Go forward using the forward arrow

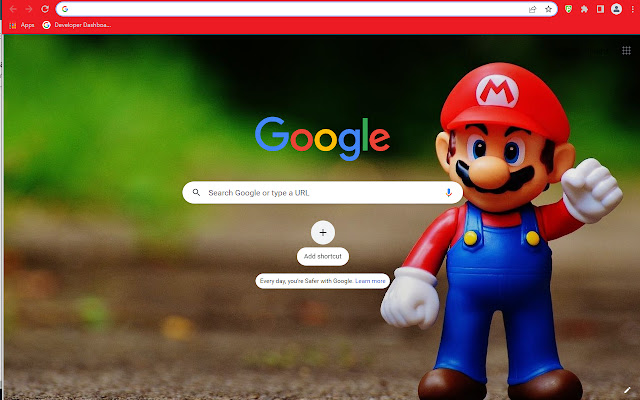click(29, 9)
